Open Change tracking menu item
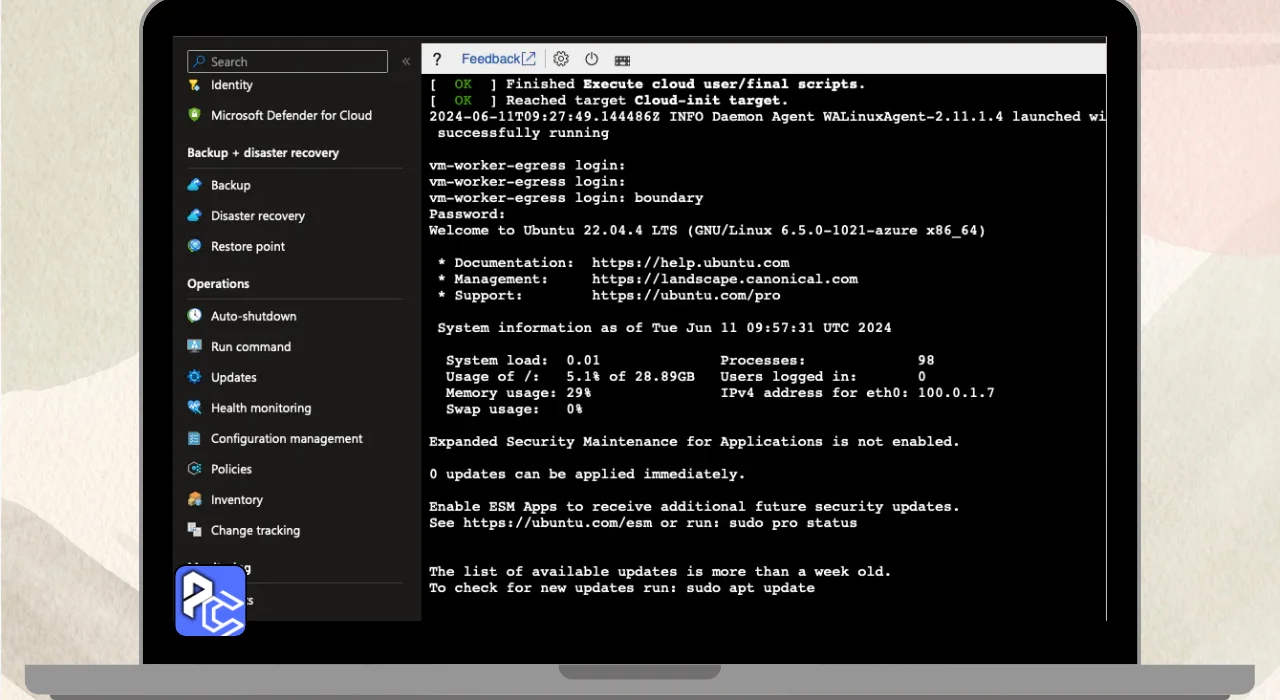The height and width of the screenshot is (700, 1280). (255, 531)
